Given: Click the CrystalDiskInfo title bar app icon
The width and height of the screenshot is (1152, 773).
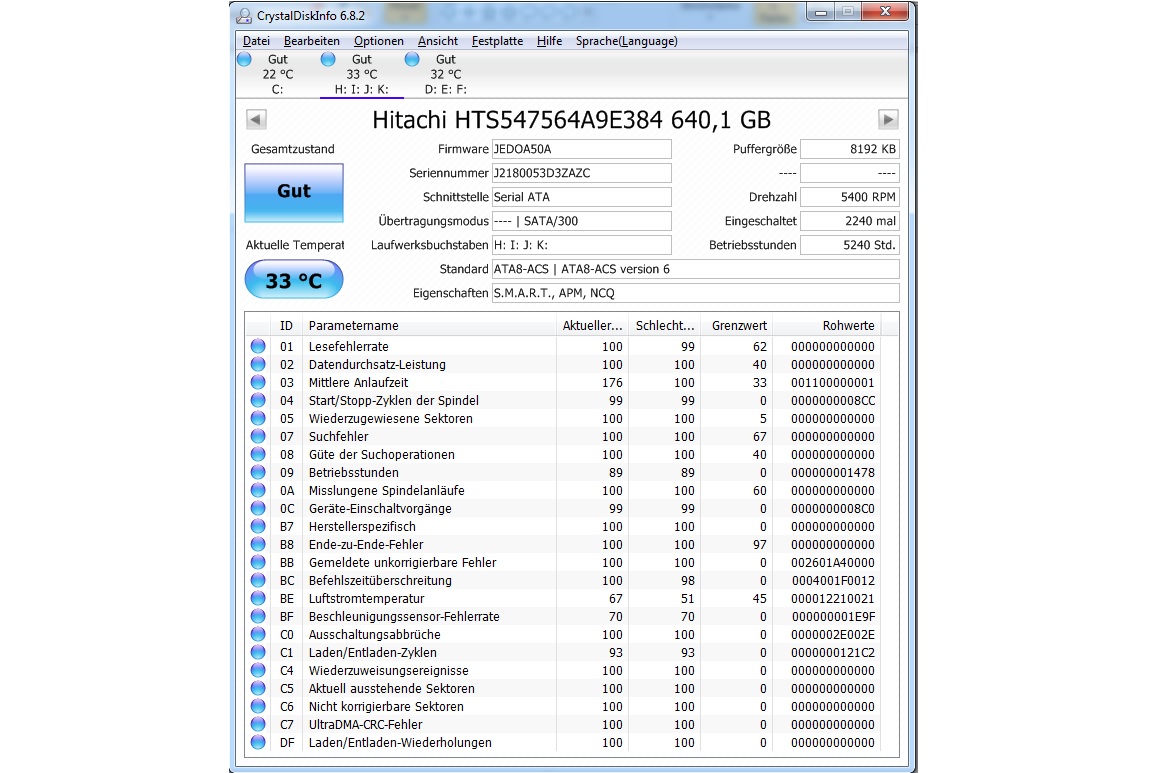Looking at the screenshot, I should pyautogui.click(x=244, y=15).
